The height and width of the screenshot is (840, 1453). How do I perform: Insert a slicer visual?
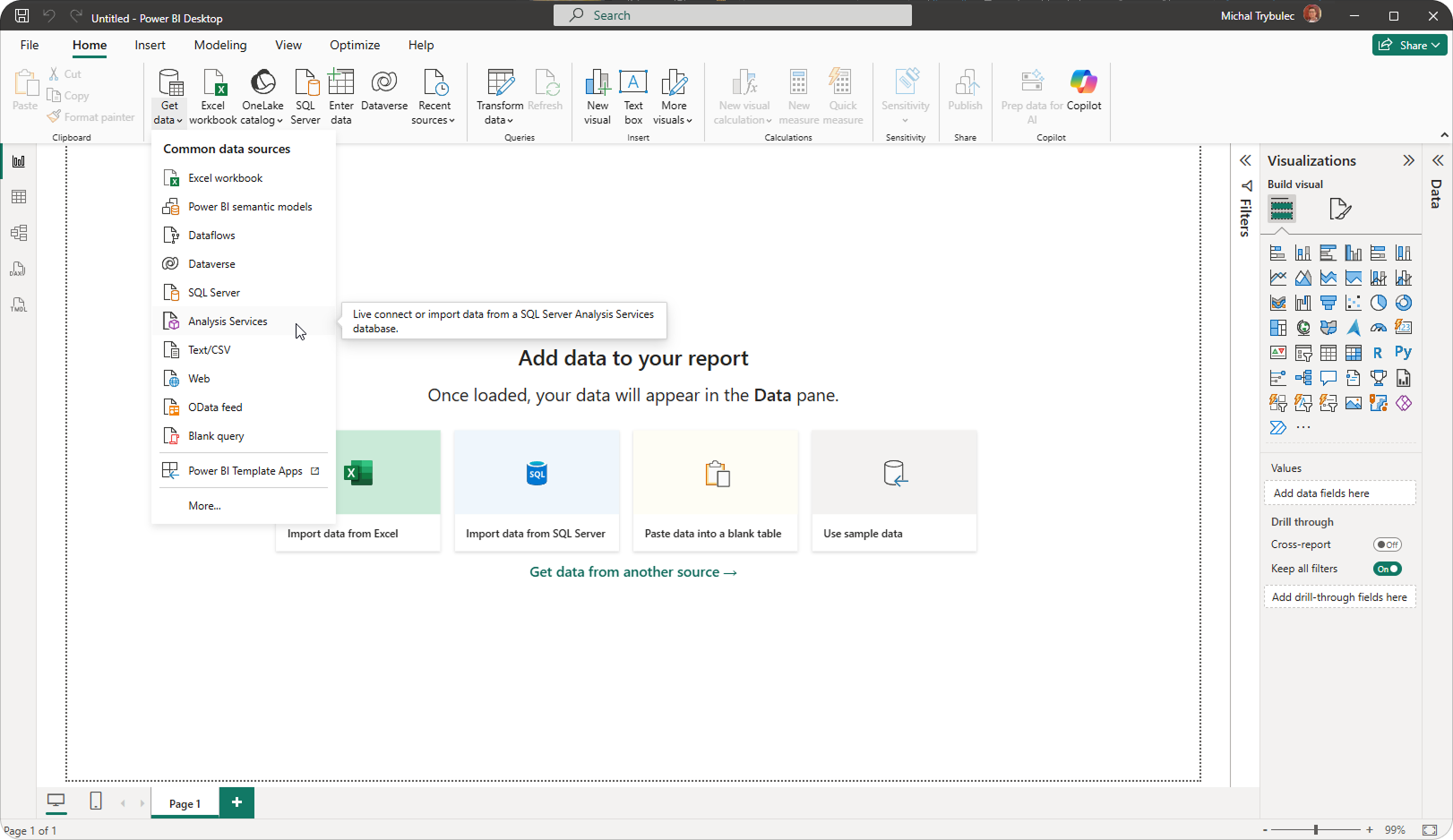pyautogui.click(x=1303, y=352)
